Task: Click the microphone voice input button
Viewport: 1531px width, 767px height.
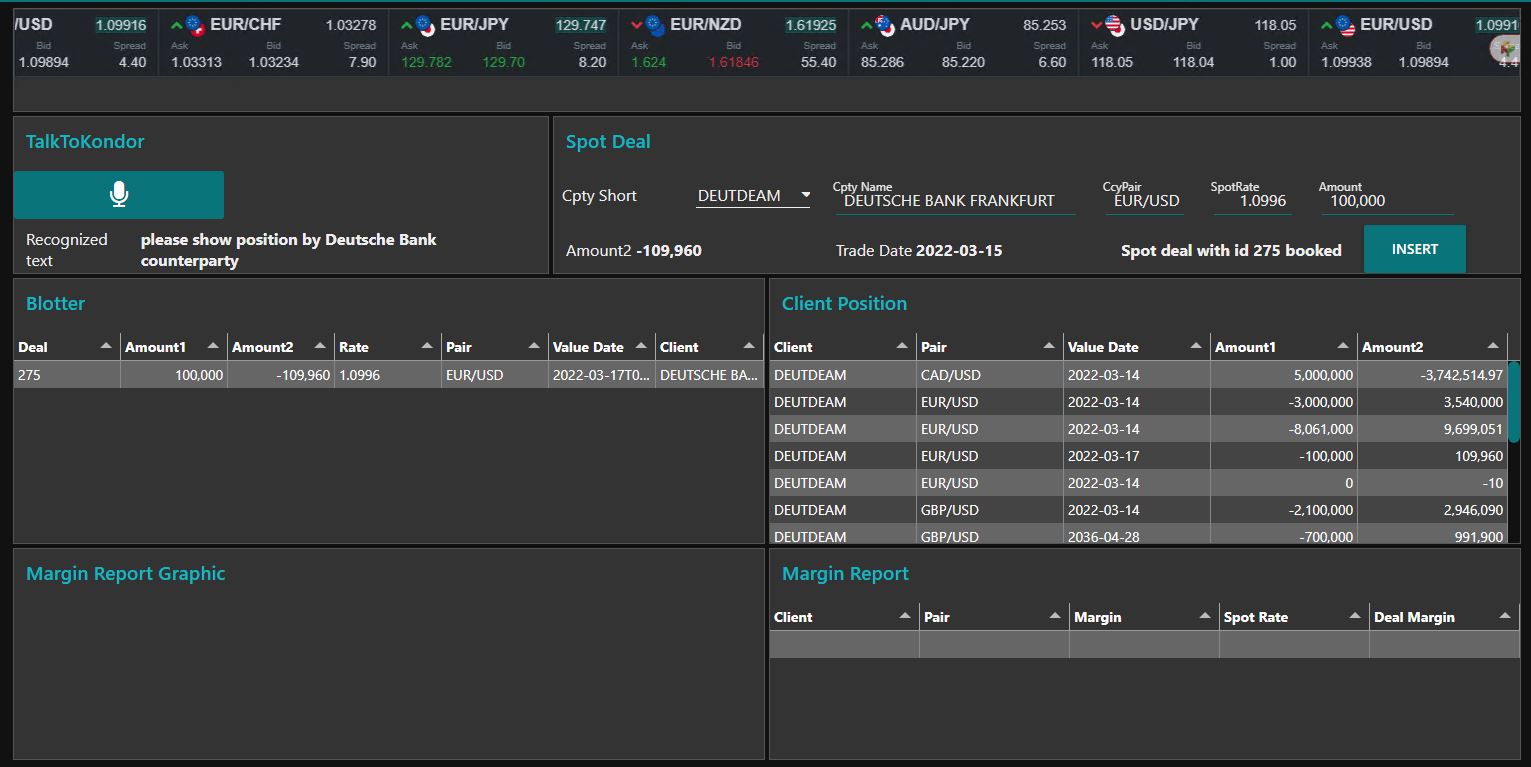Action: [119, 194]
